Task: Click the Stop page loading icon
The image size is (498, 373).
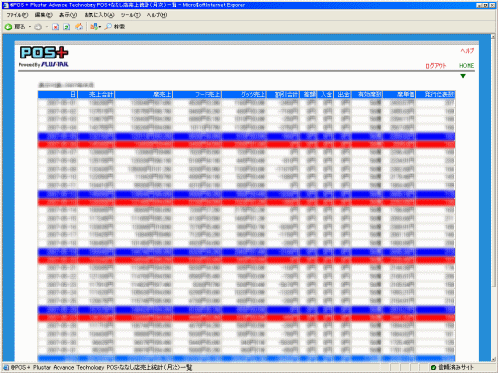Action: click(55, 27)
